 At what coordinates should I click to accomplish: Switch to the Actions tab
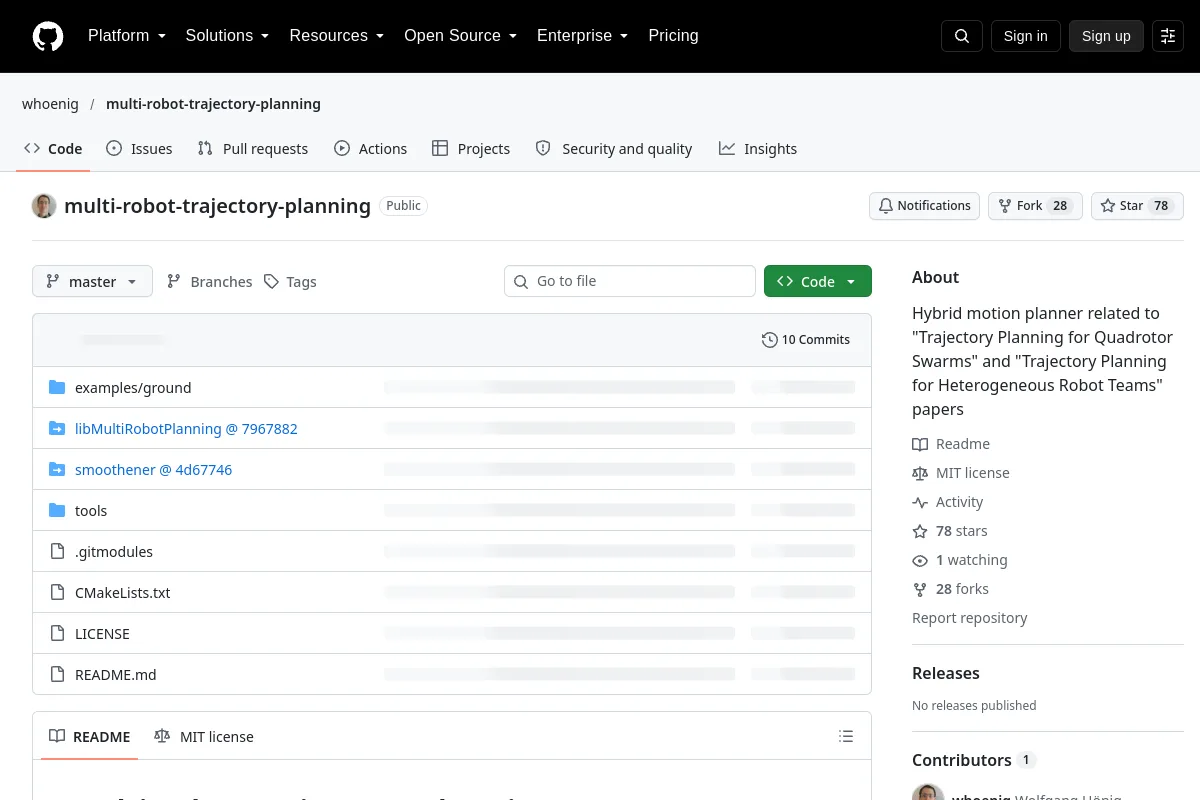point(370,149)
